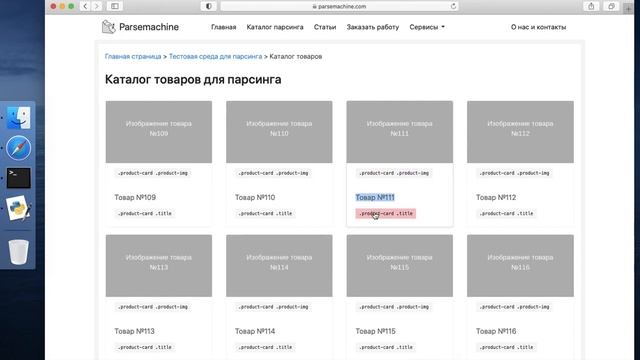The image size is (640, 360).
Task: Click the Товар №110 title
Action: [x=255, y=197]
